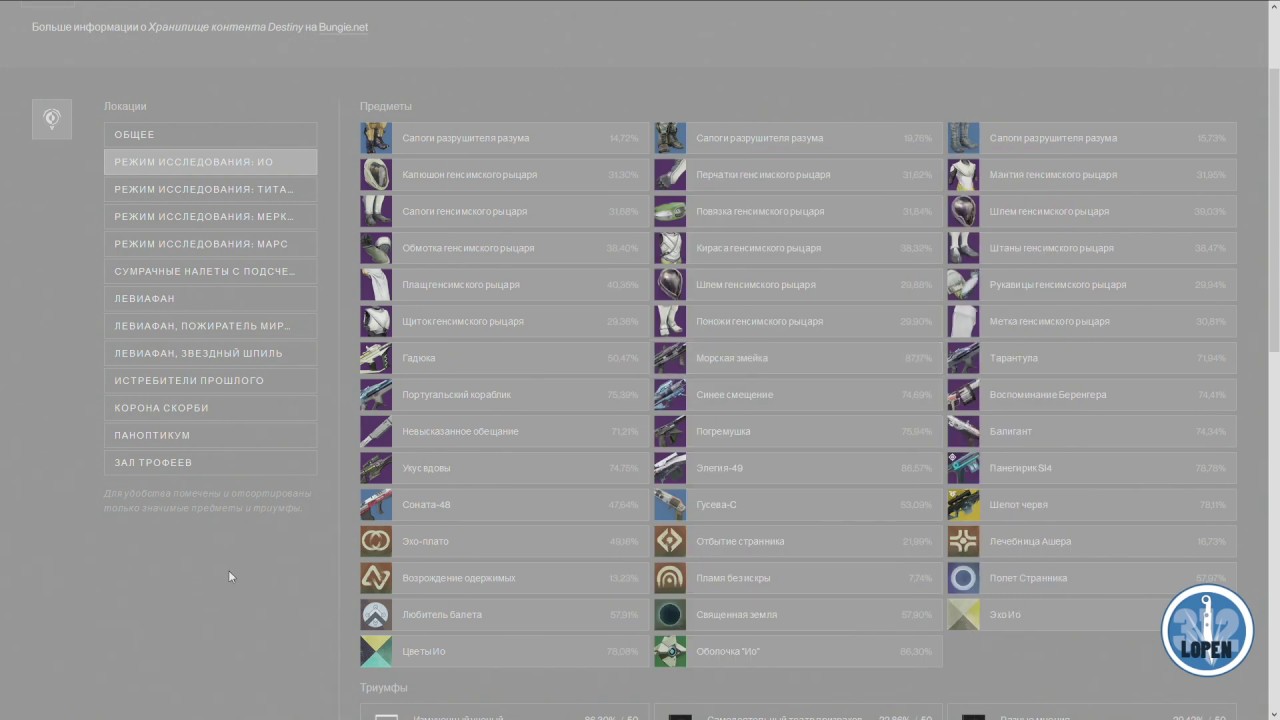
Task: Click the Синее смещение weapon icon
Action: (x=670, y=395)
